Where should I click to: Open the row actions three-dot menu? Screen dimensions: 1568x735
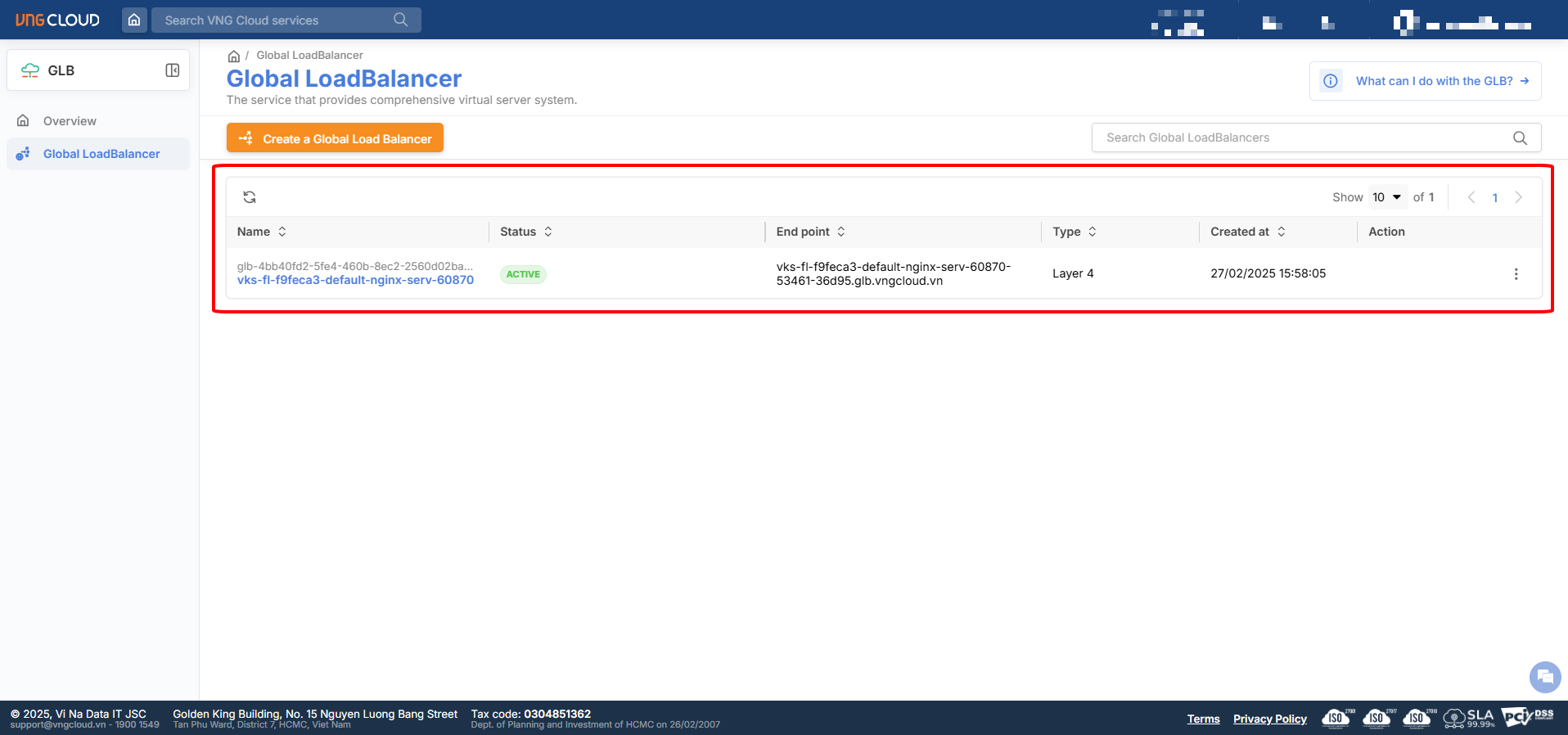pos(1516,274)
